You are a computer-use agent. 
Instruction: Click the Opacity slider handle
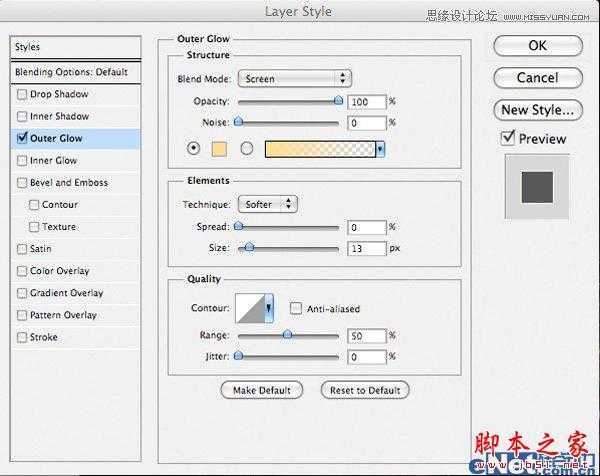click(338, 100)
